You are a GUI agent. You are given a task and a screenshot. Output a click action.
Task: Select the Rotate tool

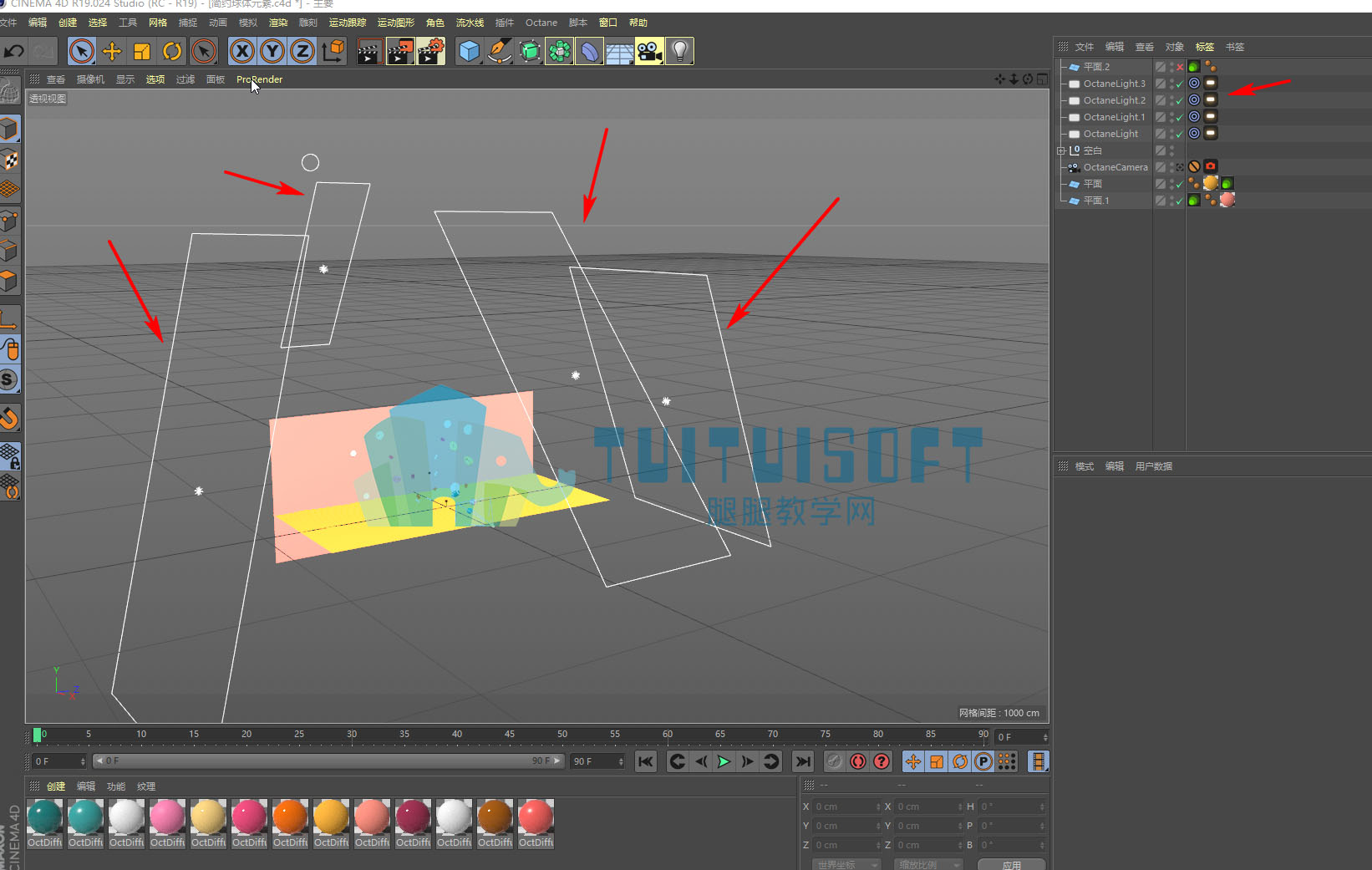click(x=172, y=52)
